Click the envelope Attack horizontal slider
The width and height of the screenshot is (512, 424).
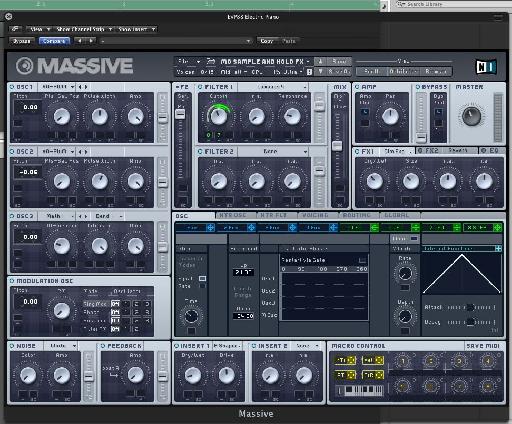click(470, 307)
